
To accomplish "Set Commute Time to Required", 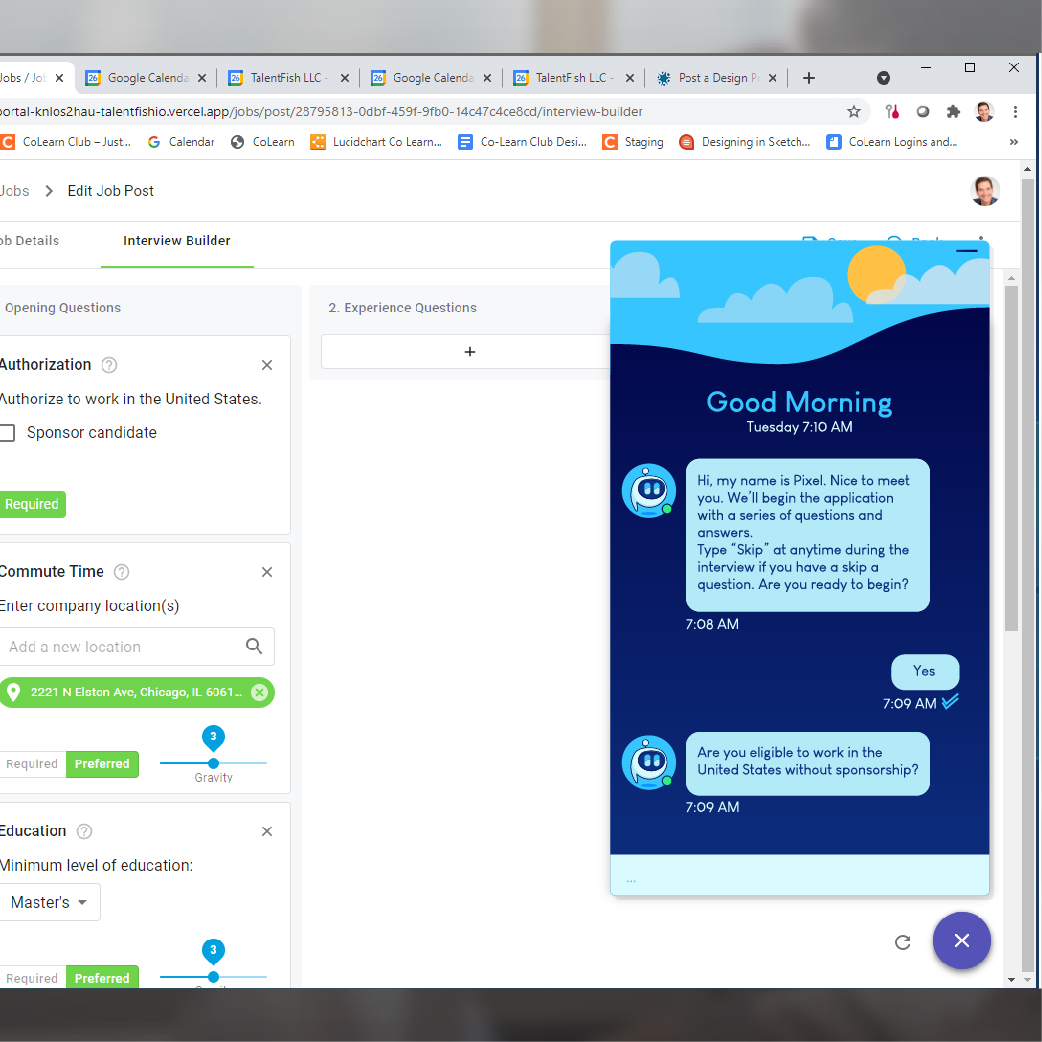I will pyautogui.click(x=32, y=764).
